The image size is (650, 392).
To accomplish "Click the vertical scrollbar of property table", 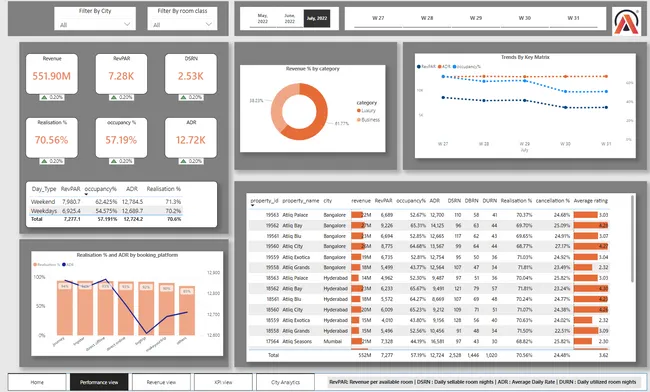I will coord(632,240).
